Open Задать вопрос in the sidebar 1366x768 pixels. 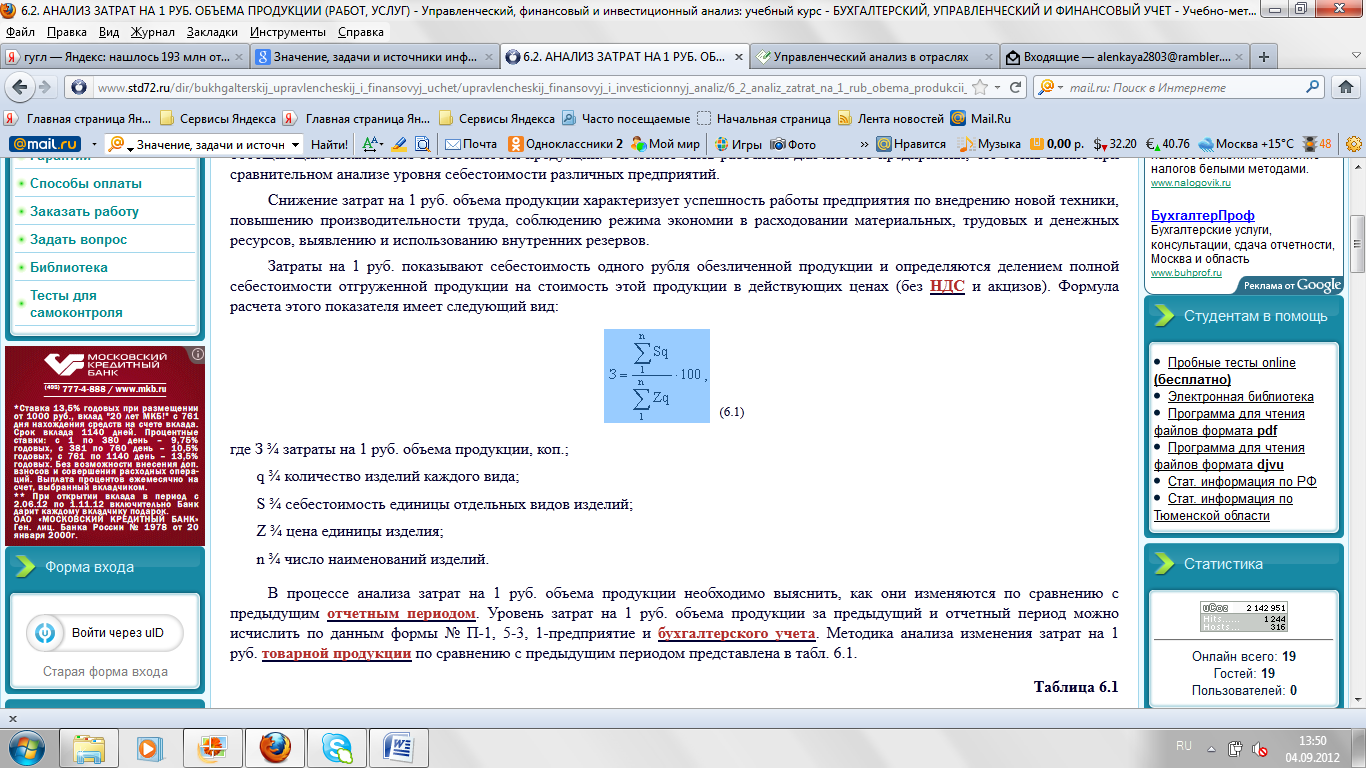coord(78,239)
